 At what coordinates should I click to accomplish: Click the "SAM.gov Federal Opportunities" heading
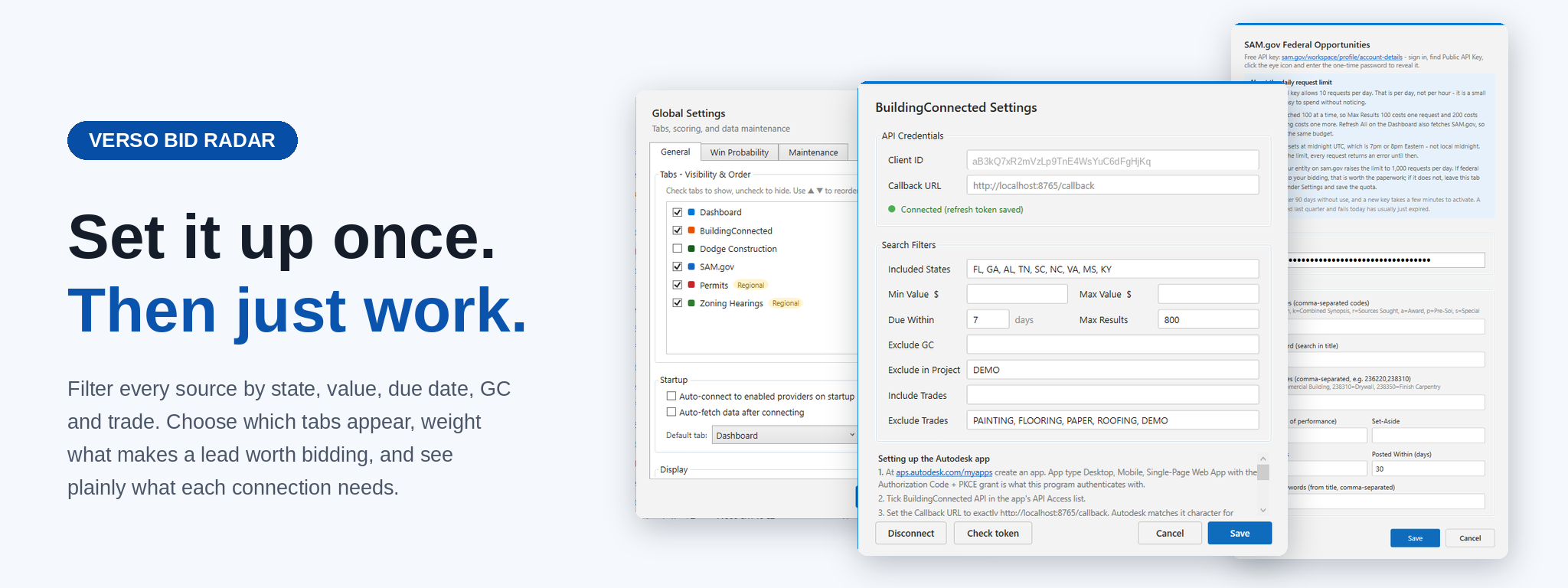(1307, 44)
